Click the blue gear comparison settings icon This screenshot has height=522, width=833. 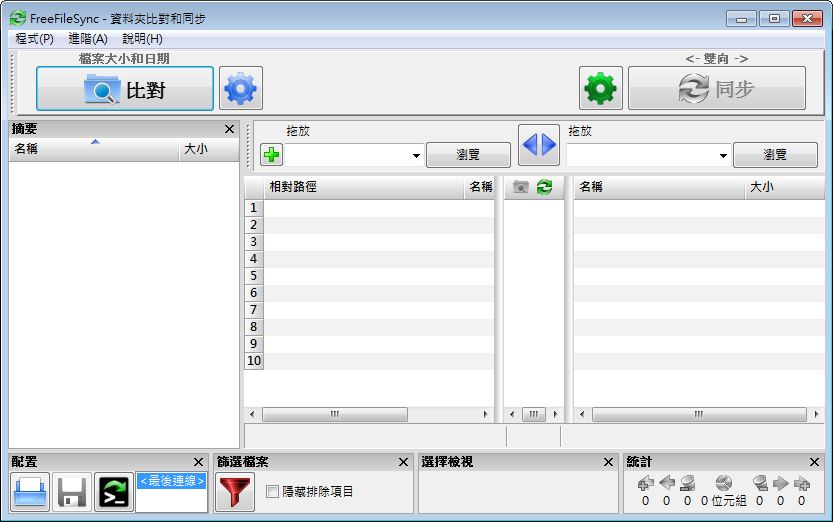coord(241,90)
